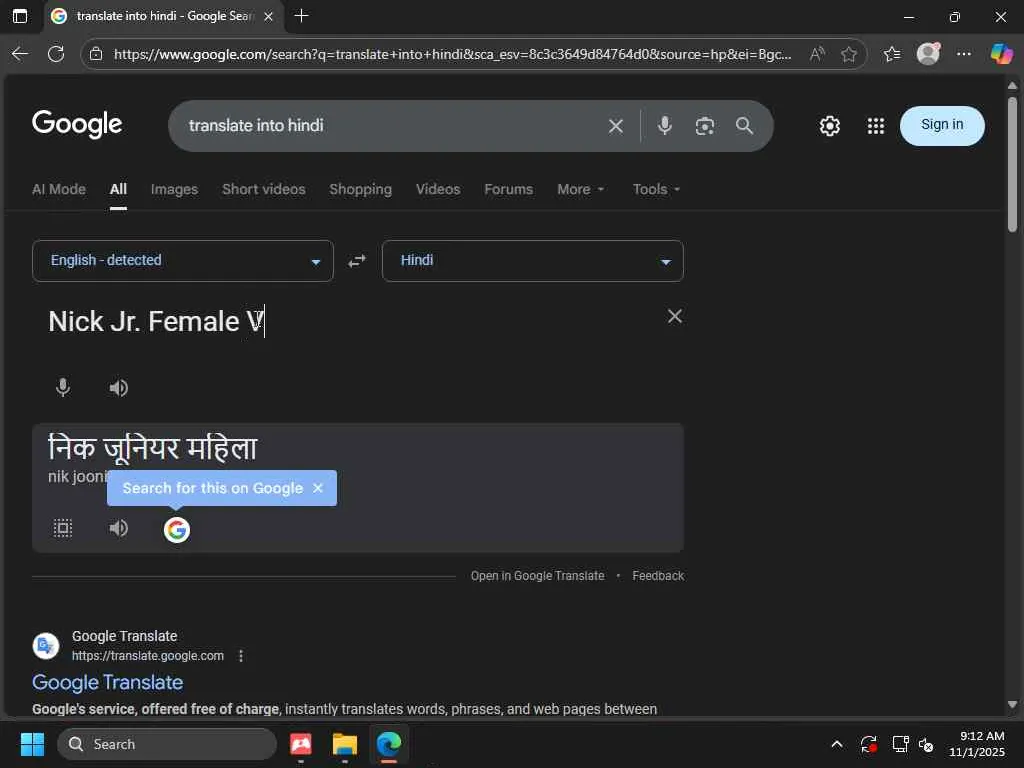1024x768 pixels.
Task: Open in Google Translate link
Action: [537, 576]
